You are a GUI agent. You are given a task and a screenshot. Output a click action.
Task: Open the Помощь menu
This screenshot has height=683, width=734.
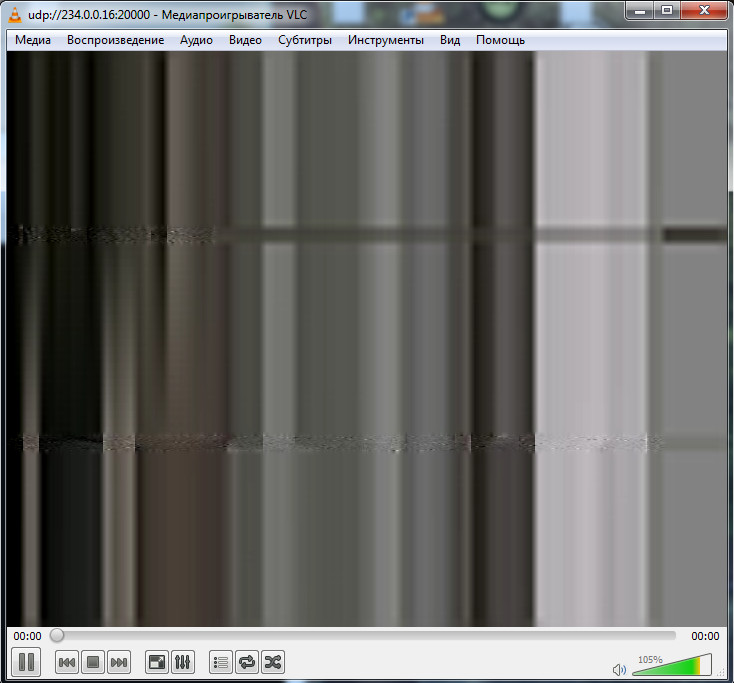pos(500,40)
